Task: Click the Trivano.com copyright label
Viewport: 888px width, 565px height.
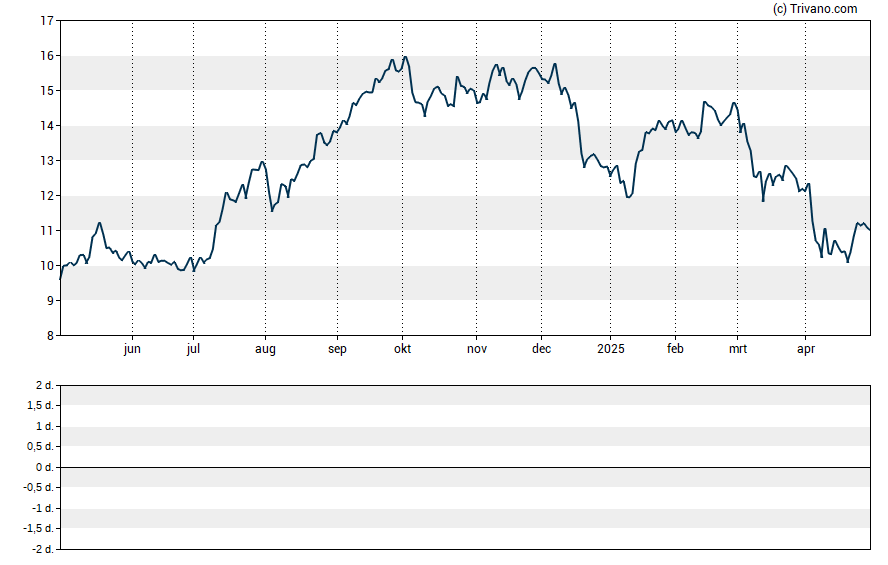Action: [x=815, y=8]
